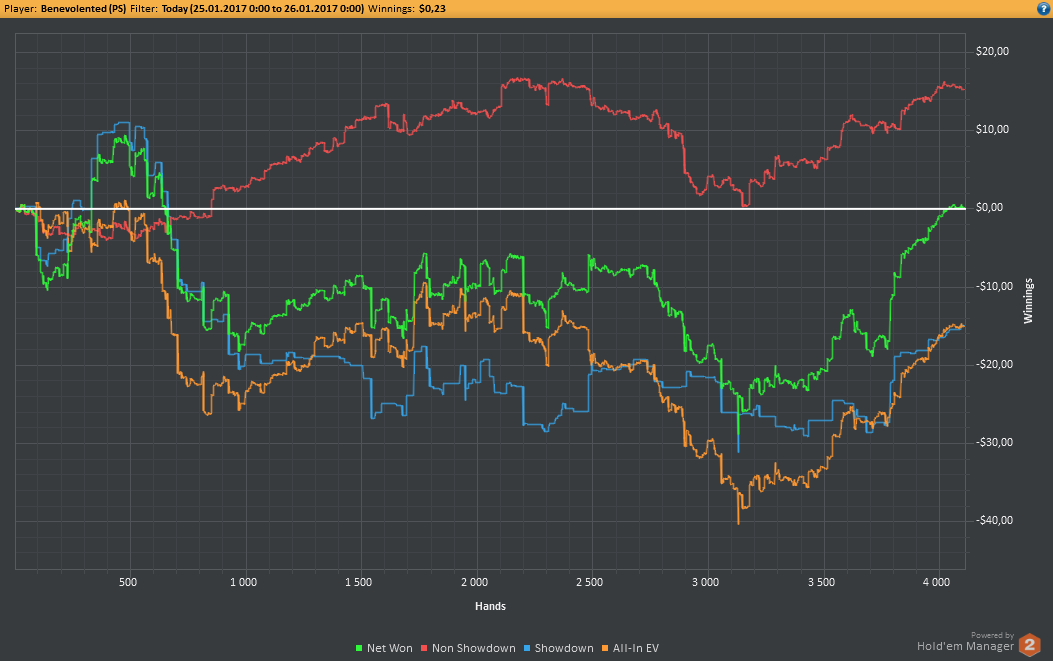
Task: Click the Hands axis title
Action: point(490,606)
